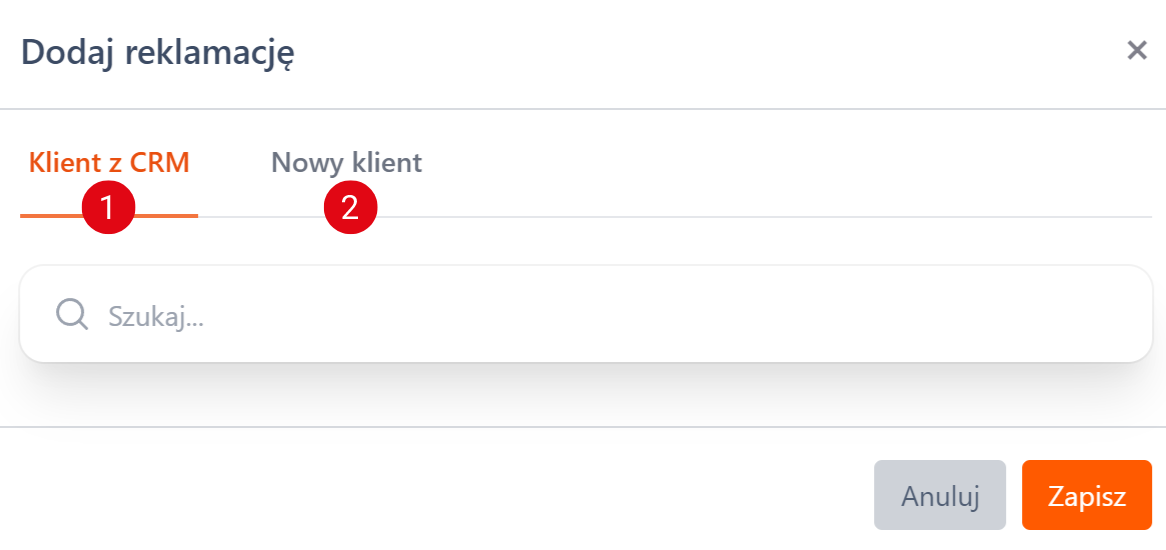Dismiss the dialog using the X icon
Viewport: 1166px width, 550px height.
[x=1136, y=51]
